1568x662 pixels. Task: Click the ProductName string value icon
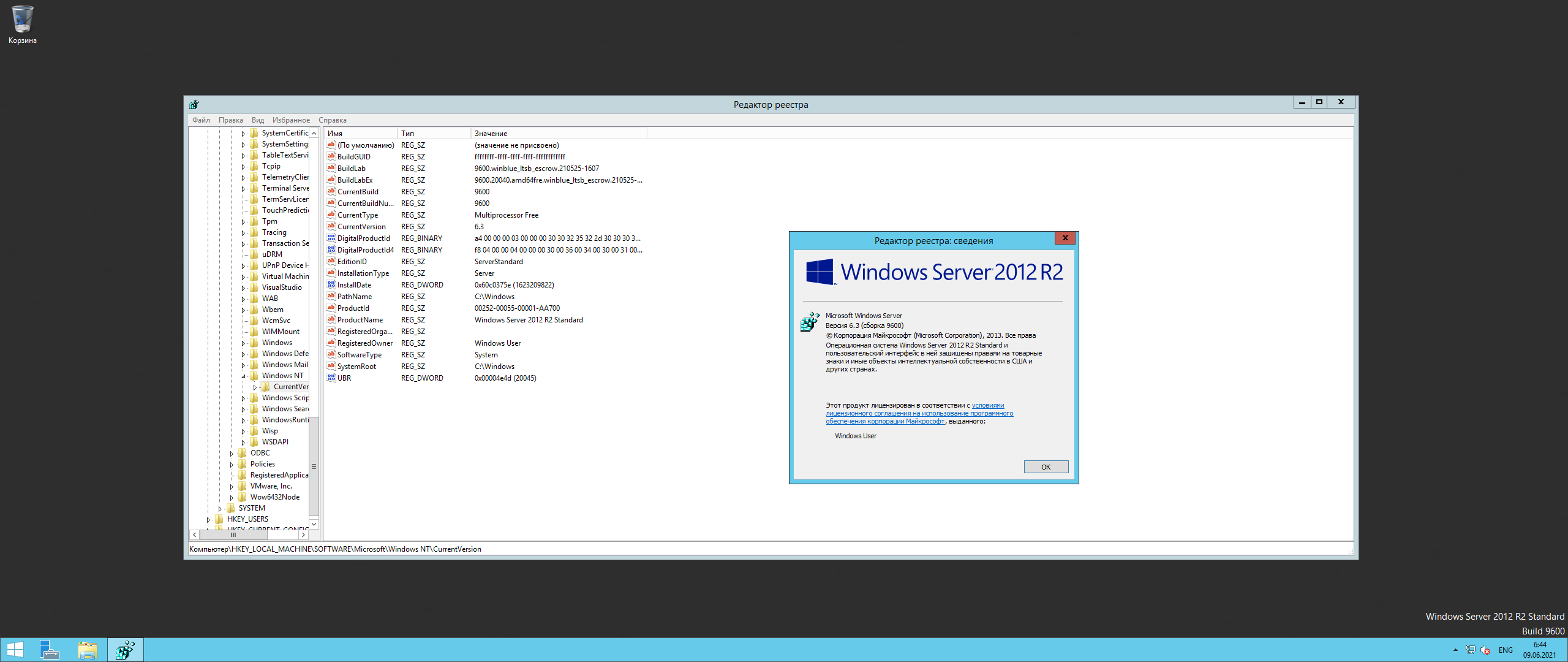tap(331, 320)
